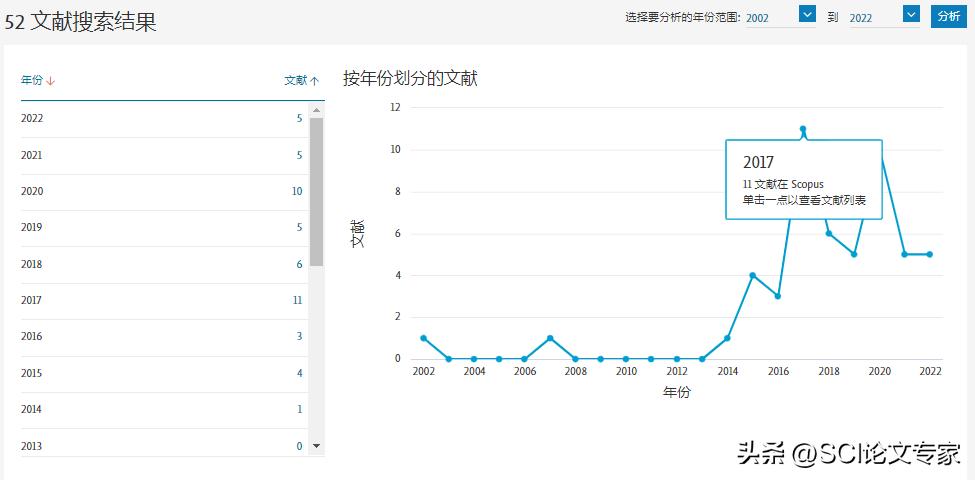Select the 2013 row year label
Viewport: 975px width, 480px height.
tap(32, 446)
